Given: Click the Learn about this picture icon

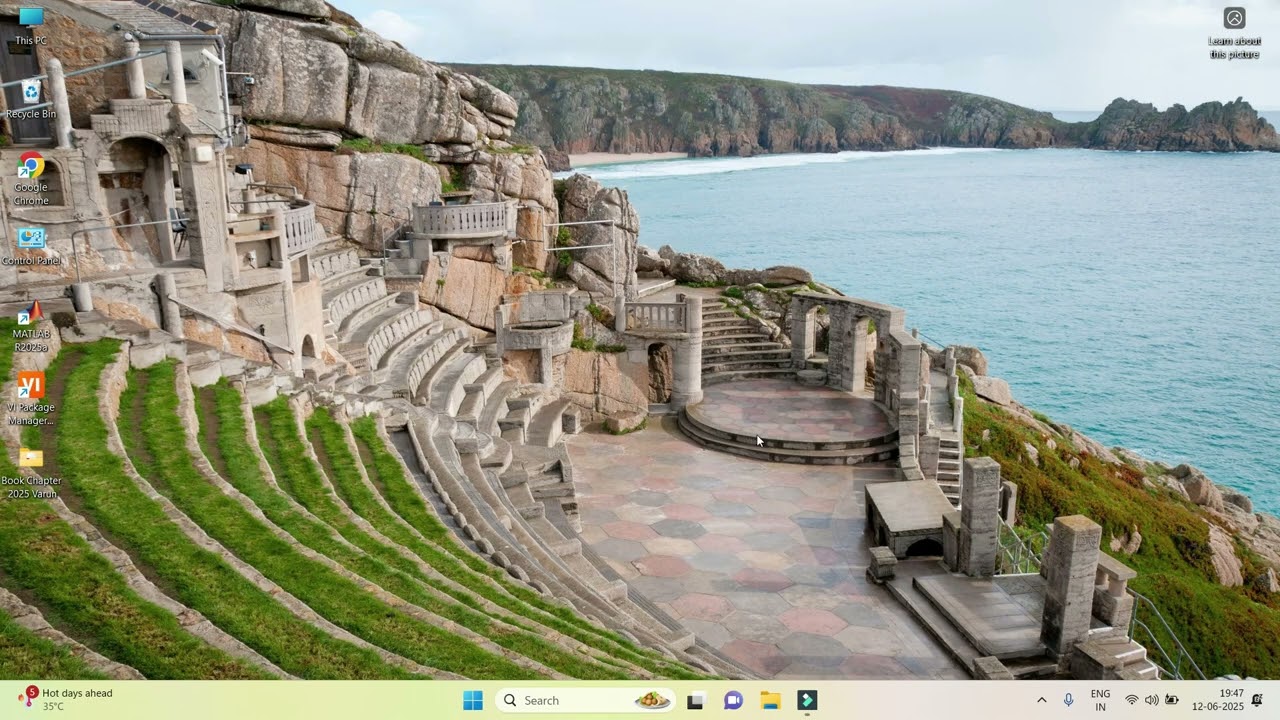Looking at the screenshot, I should (x=1234, y=33).
